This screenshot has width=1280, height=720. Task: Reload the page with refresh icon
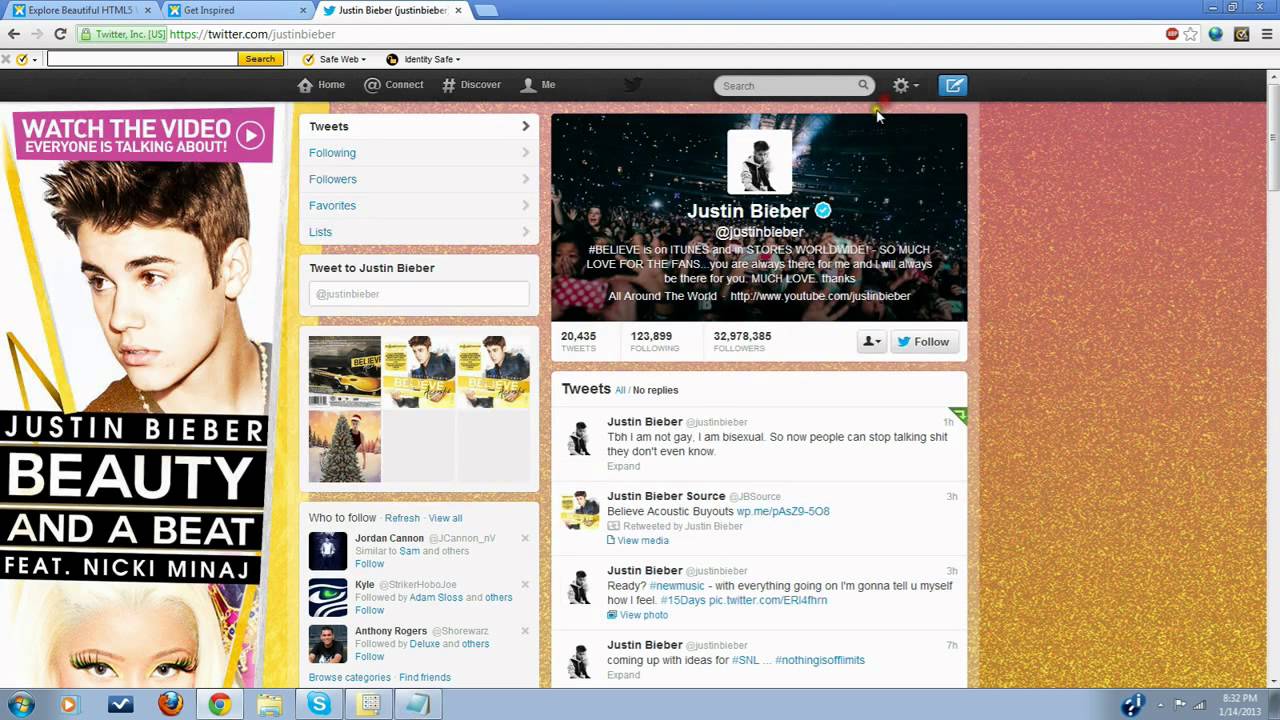[x=60, y=34]
